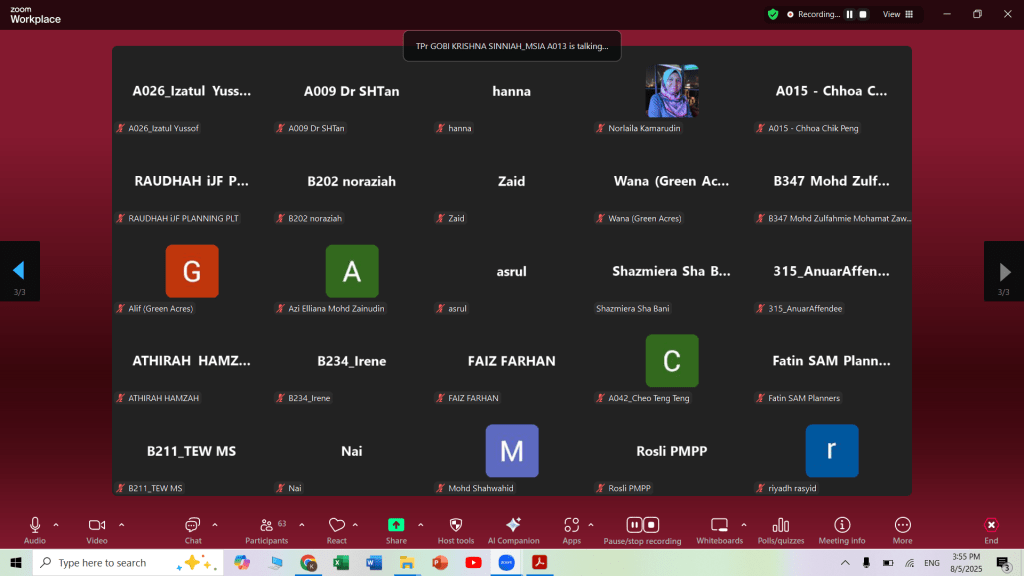Go to previous gallery page arrow
Image resolution: width=1024 pixels, height=576 pixels.
point(19,271)
